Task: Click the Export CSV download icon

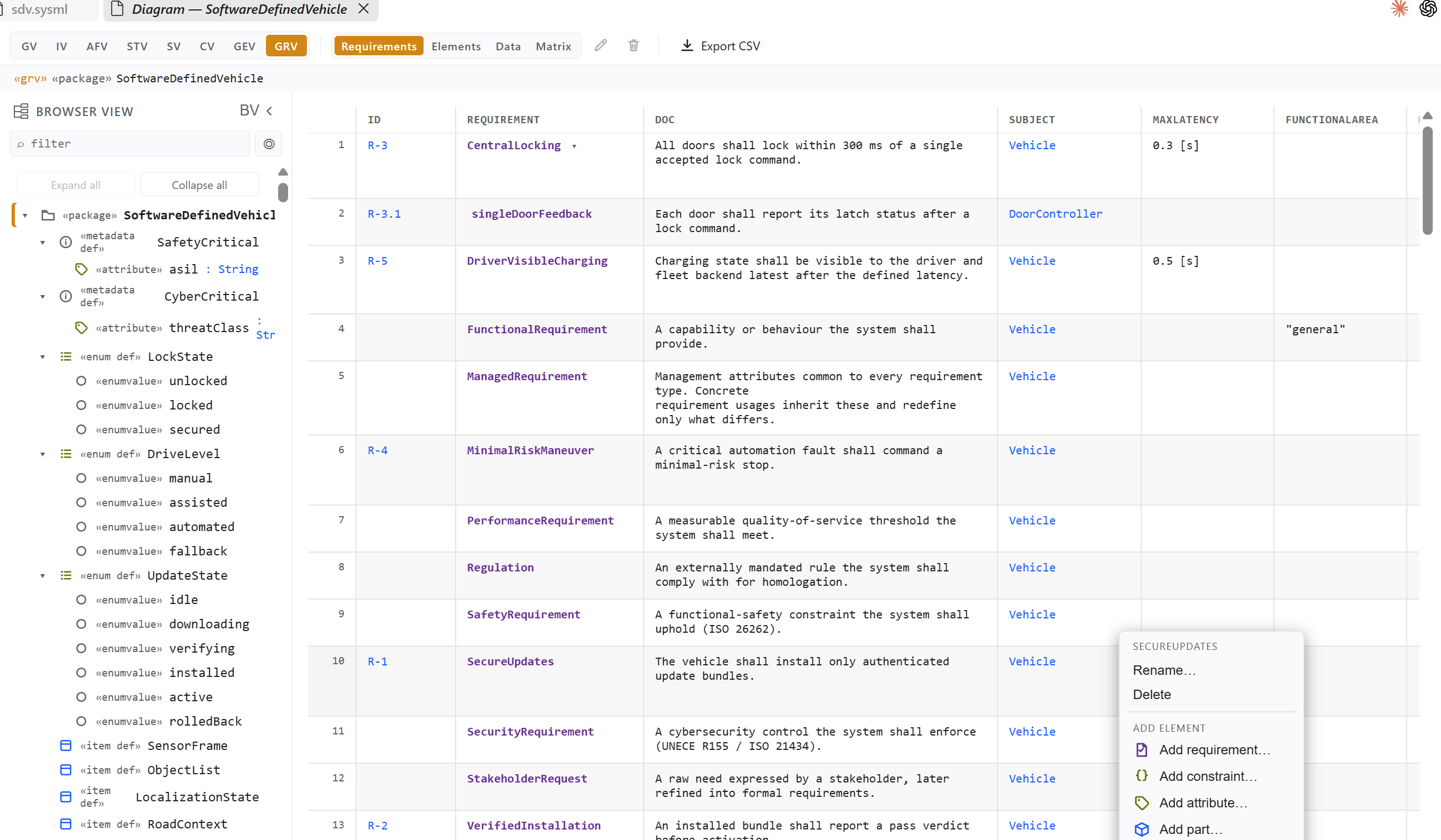Action: coord(687,46)
